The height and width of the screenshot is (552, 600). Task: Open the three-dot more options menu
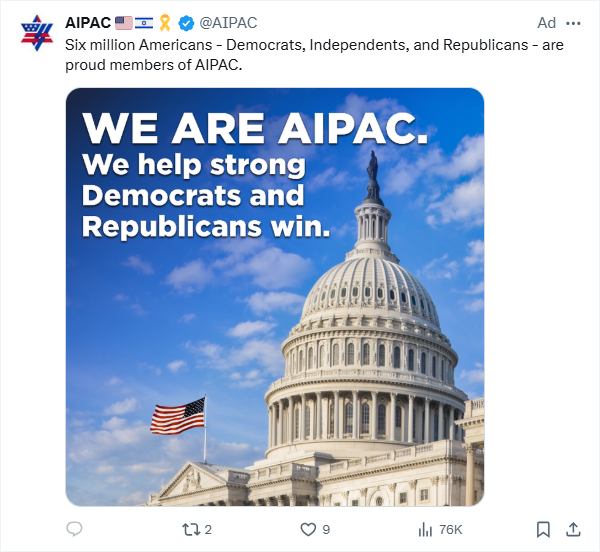point(573,23)
